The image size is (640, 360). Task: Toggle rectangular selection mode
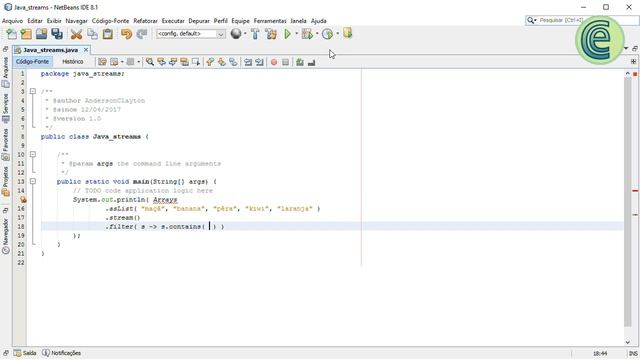click(196, 62)
